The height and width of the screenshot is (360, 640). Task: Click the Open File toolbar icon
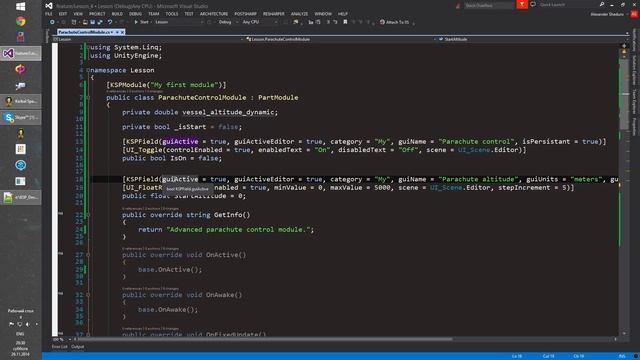pos(85,22)
